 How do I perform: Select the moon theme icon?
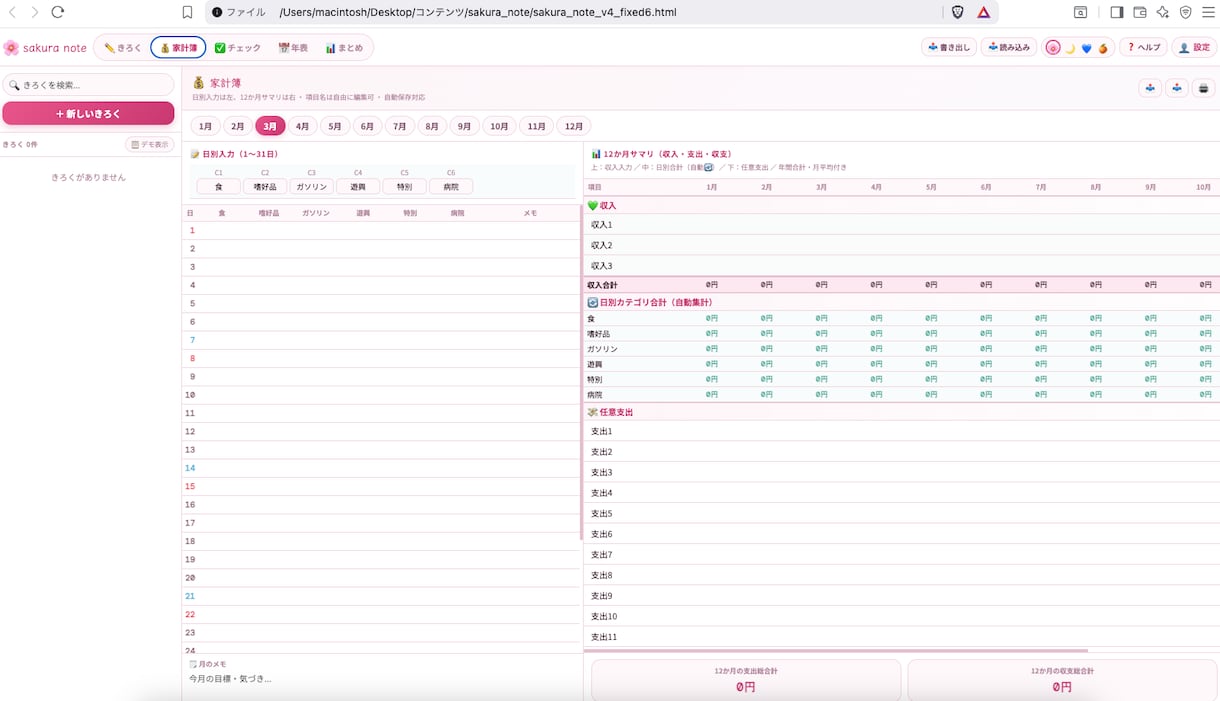tap(1069, 48)
